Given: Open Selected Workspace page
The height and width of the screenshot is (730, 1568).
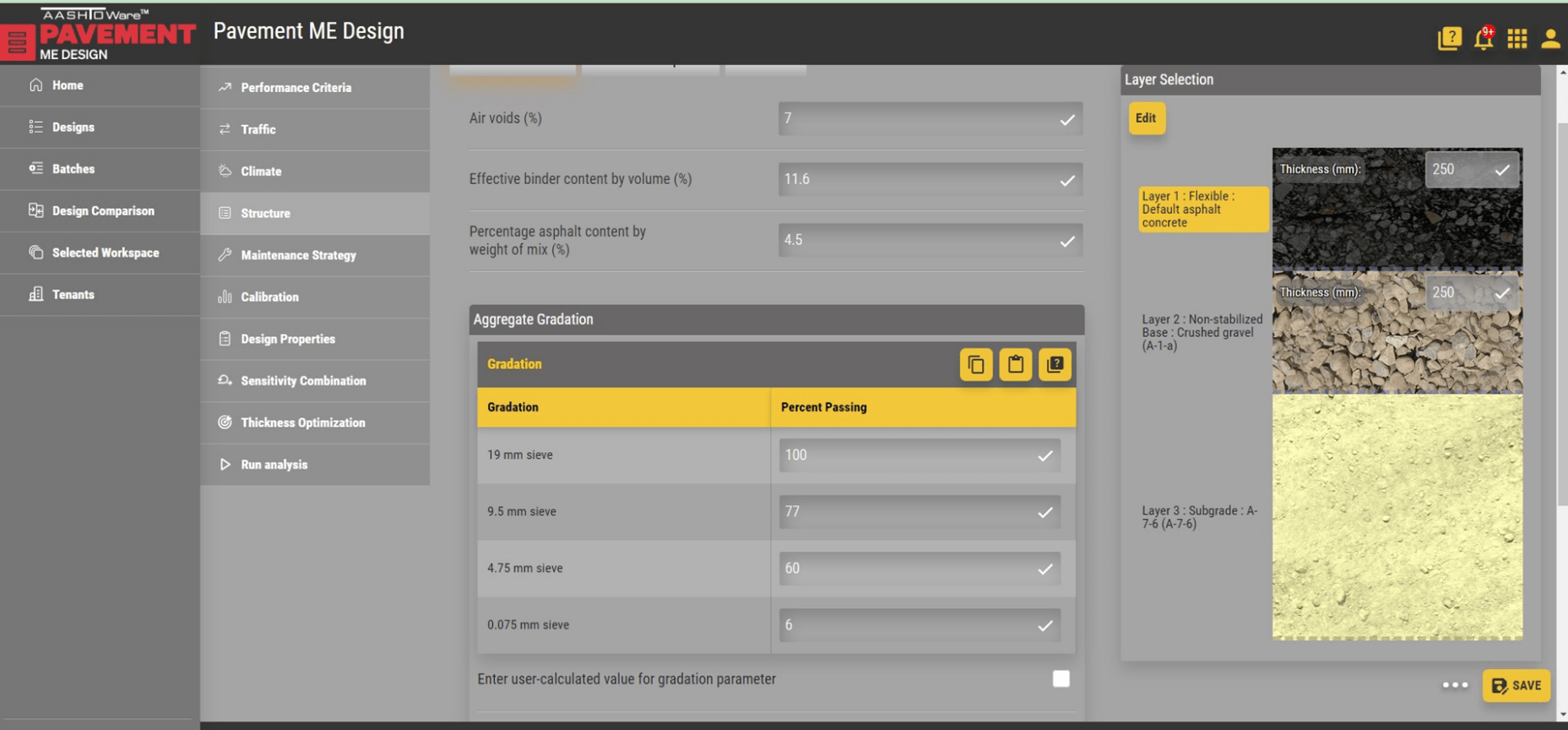Looking at the screenshot, I should [x=100, y=253].
